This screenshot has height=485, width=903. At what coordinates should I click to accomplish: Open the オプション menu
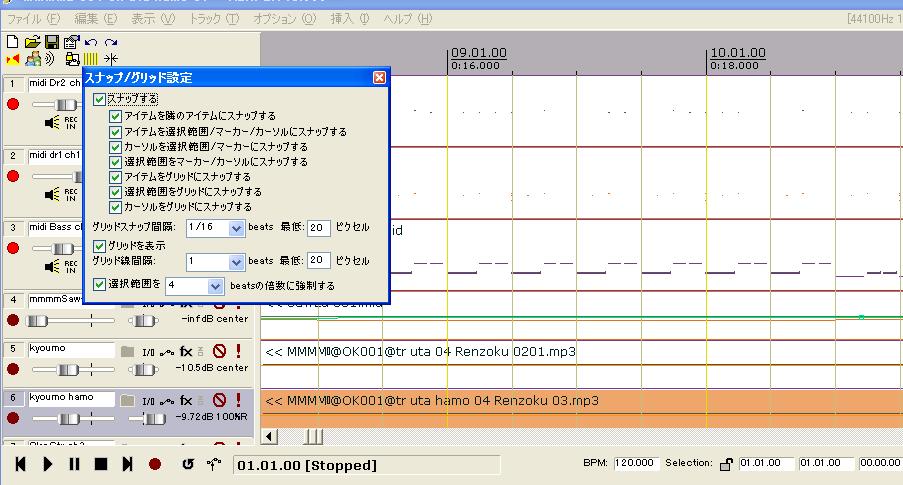(x=284, y=19)
